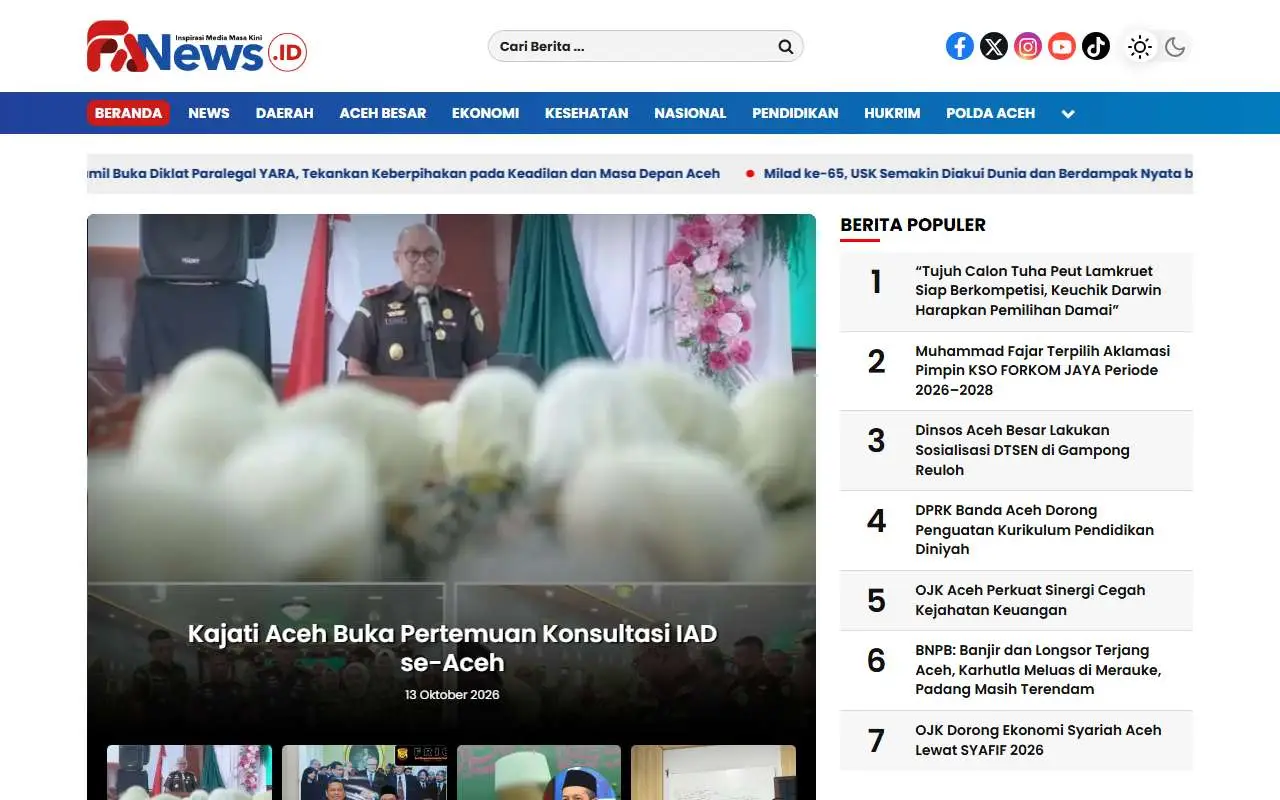Open headline Kajati Aceh Buka Pertemuan Konsultasi IAD
The image size is (1280, 800).
[x=452, y=648]
